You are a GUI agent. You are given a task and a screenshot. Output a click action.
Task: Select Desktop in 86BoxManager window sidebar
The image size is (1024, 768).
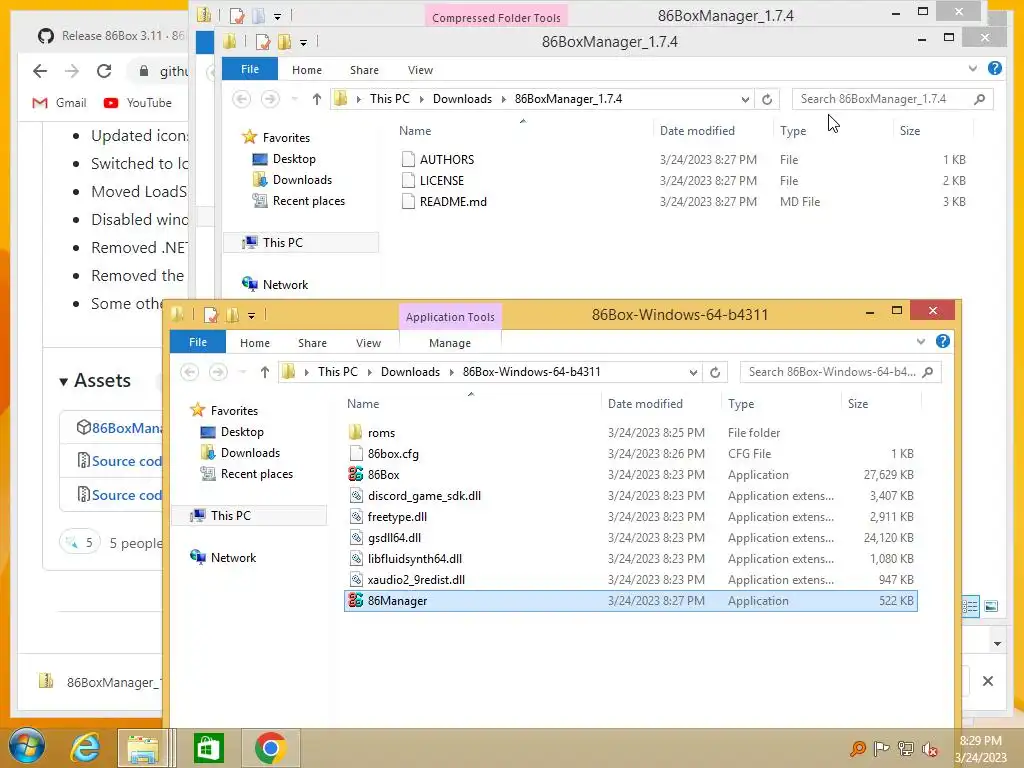pyautogui.click(x=294, y=159)
